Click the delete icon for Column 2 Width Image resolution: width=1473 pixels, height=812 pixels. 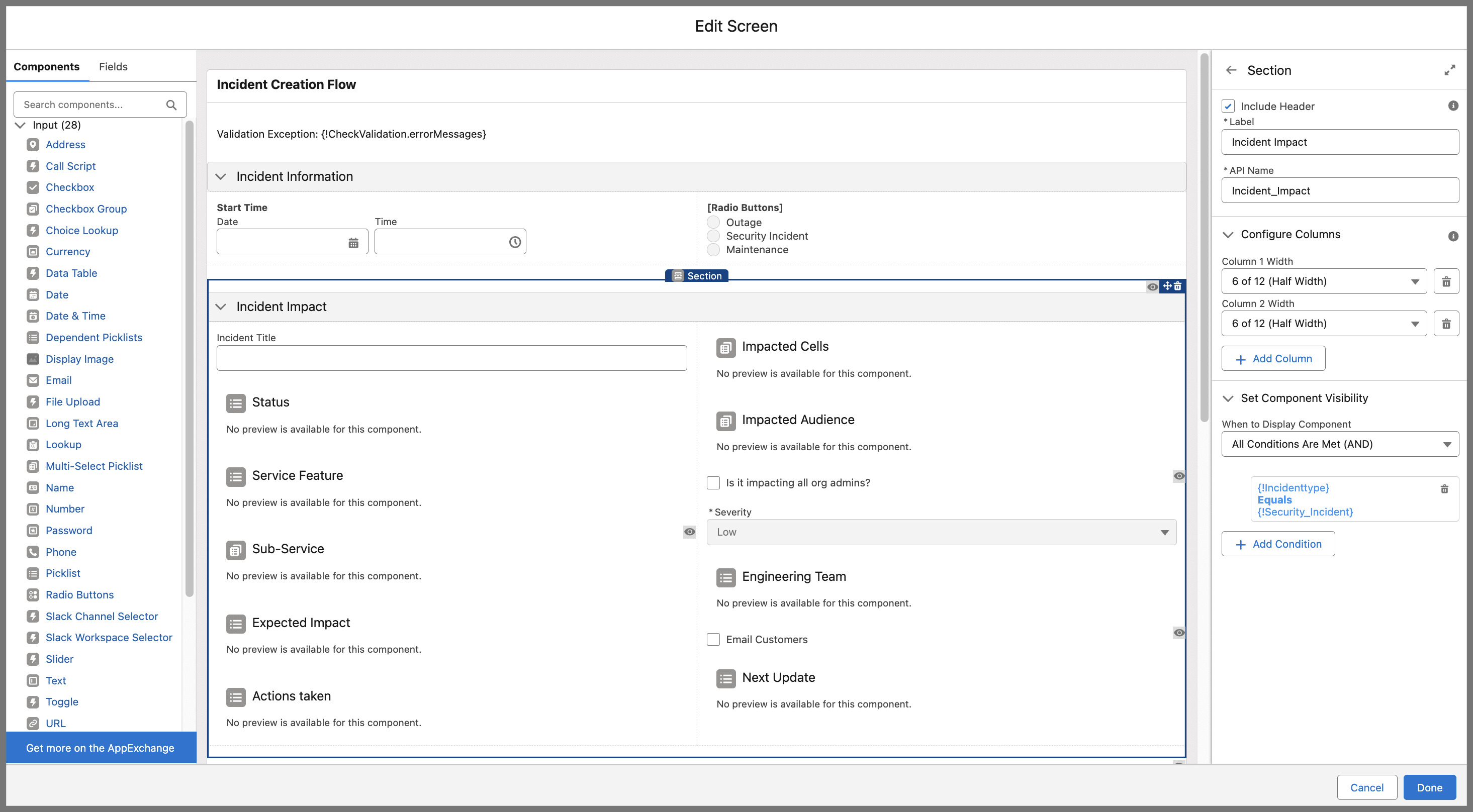(x=1446, y=323)
